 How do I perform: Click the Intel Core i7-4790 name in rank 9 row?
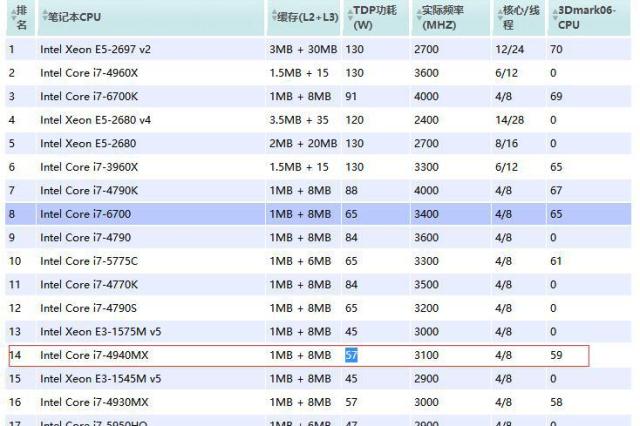click(86, 238)
